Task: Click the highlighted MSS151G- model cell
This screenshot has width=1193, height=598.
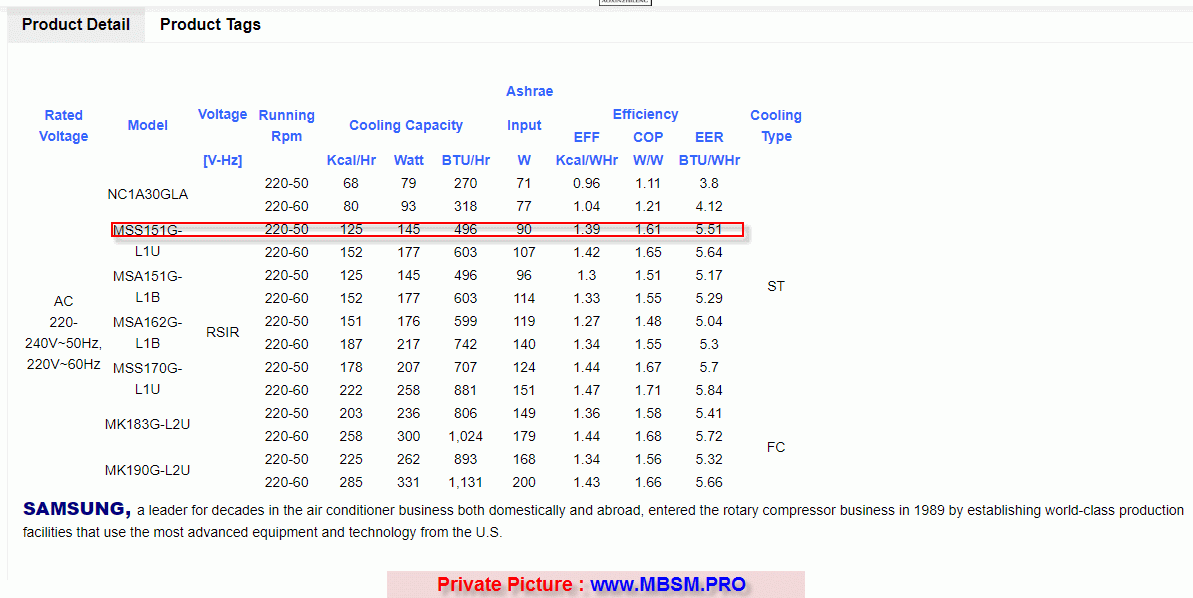Action: (x=148, y=231)
